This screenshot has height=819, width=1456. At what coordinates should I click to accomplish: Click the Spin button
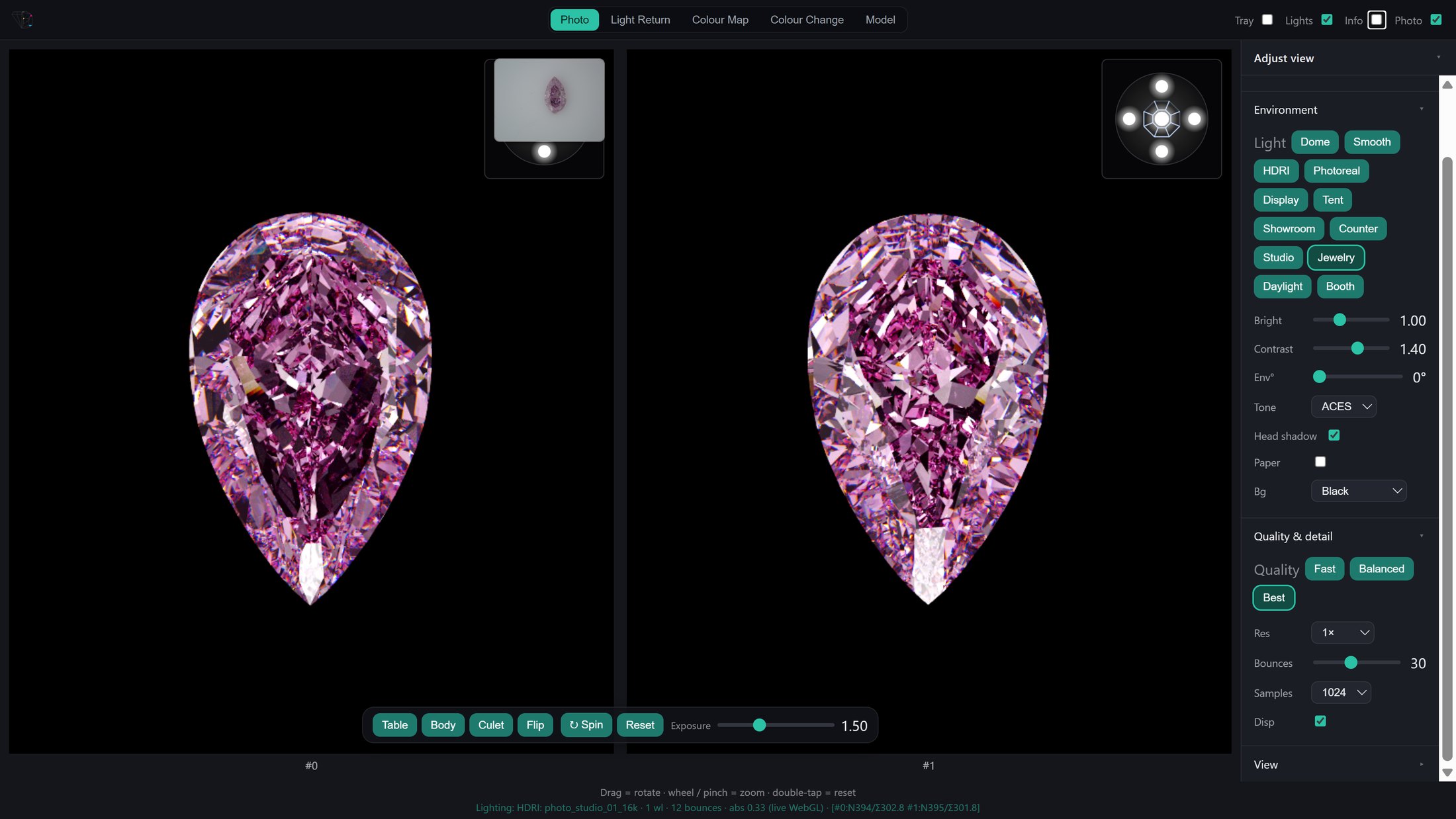(x=586, y=725)
